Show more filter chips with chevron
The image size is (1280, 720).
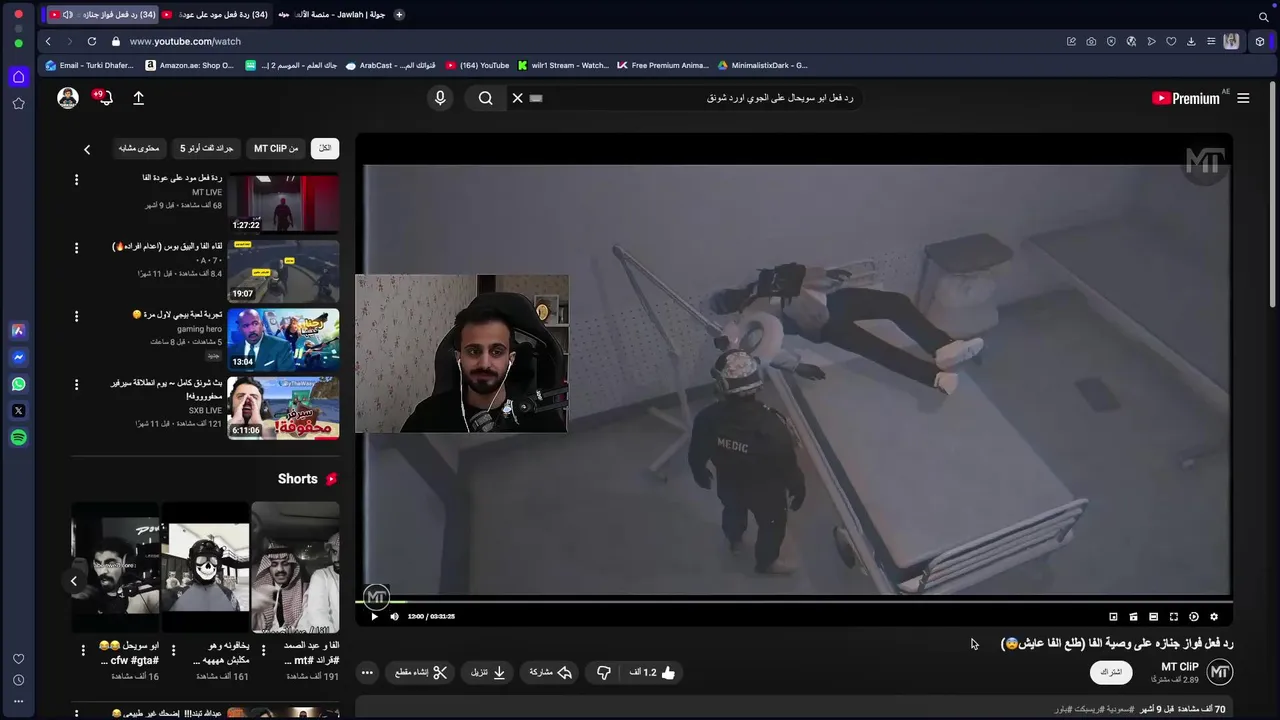pyautogui.click(x=87, y=149)
